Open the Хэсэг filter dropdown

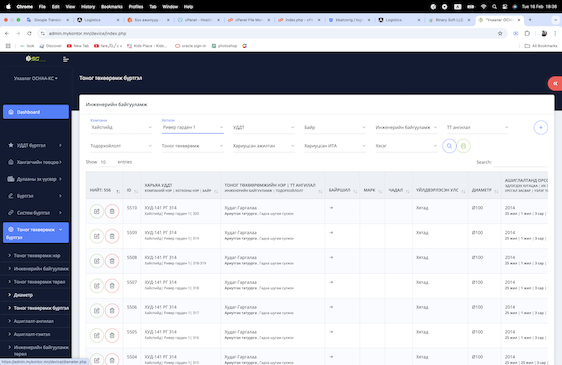coord(406,146)
